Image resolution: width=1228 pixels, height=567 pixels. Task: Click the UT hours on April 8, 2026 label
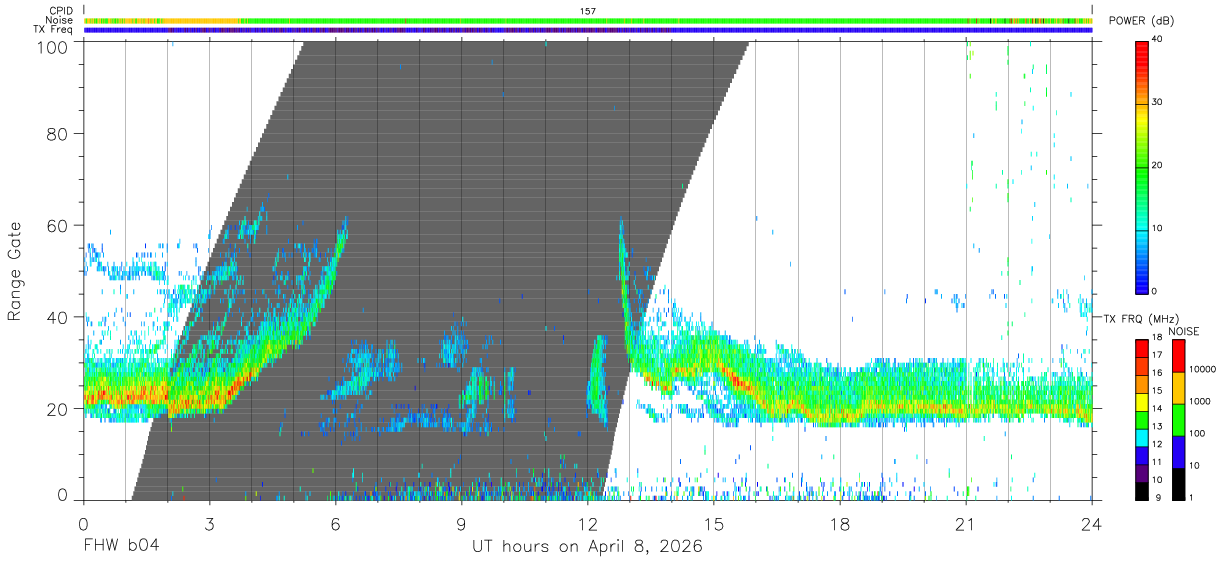588,547
